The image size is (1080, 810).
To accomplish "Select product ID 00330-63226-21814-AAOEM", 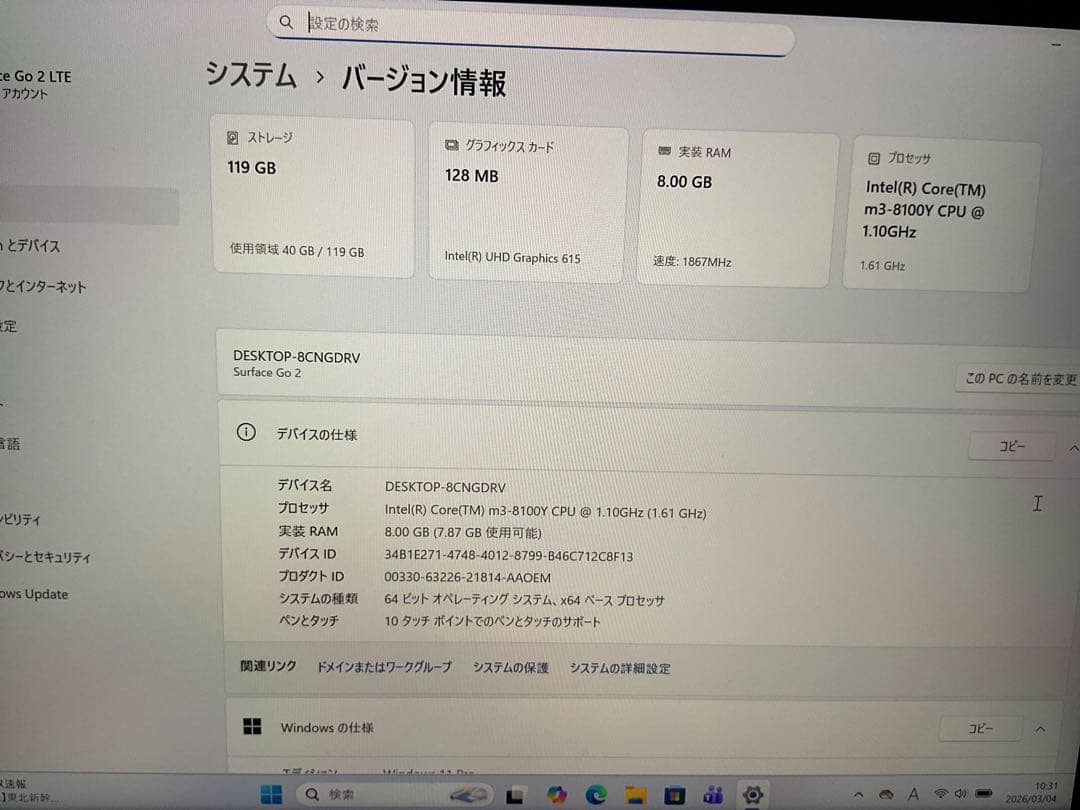I will click(467, 578).
